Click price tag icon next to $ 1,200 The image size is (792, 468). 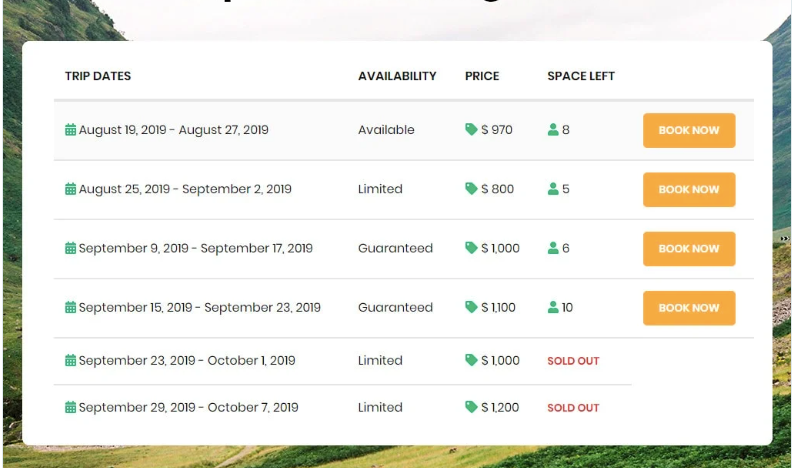tap(471, 407)
